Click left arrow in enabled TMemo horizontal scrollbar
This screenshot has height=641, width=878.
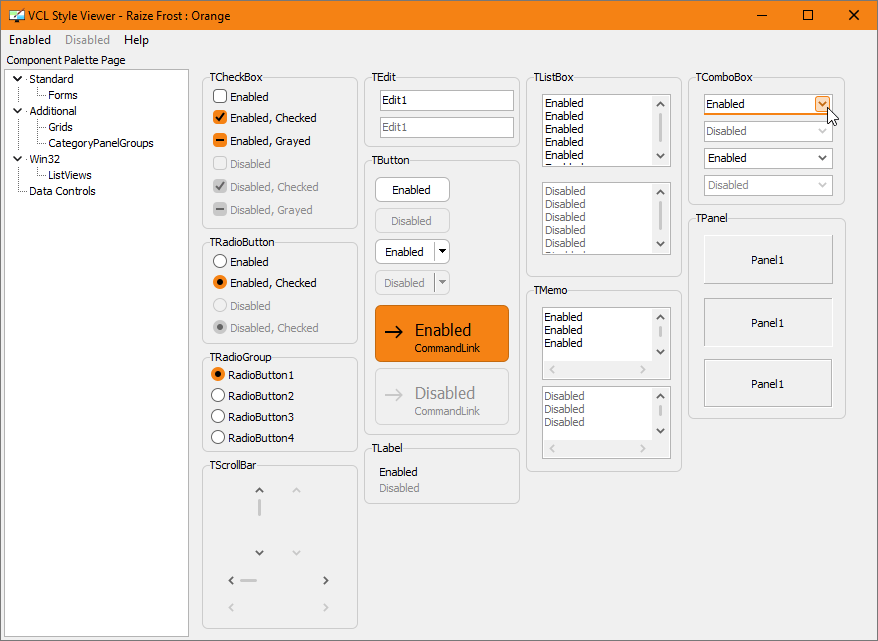point(552,369)
